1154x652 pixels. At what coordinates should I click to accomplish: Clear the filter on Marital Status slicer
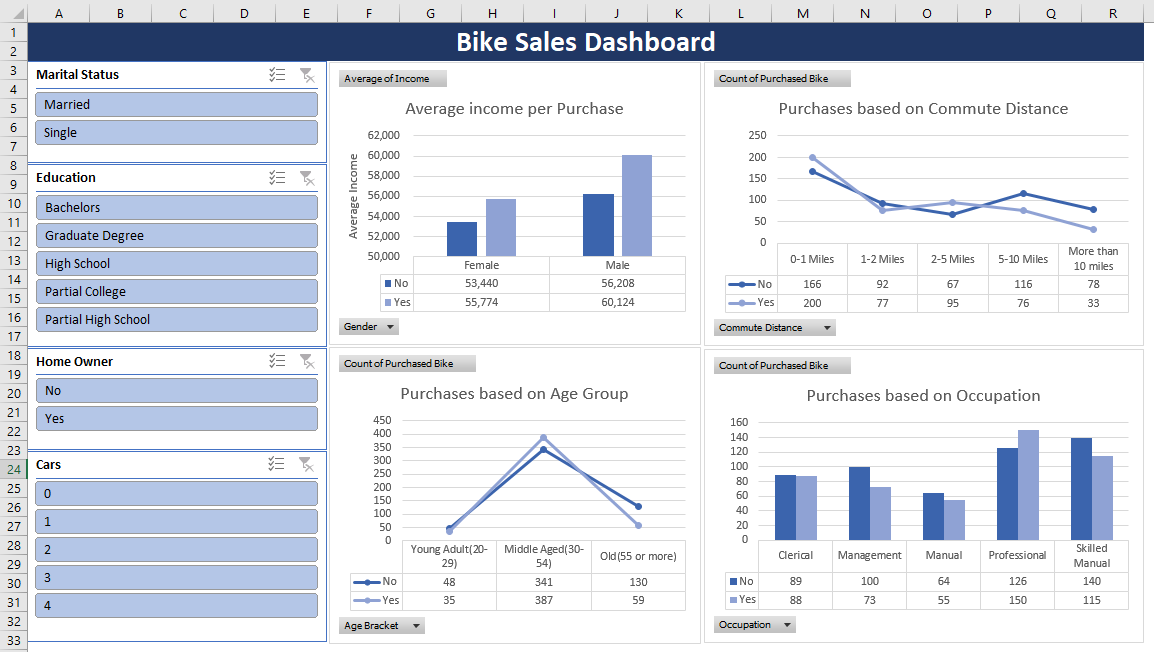coord(308,74)
